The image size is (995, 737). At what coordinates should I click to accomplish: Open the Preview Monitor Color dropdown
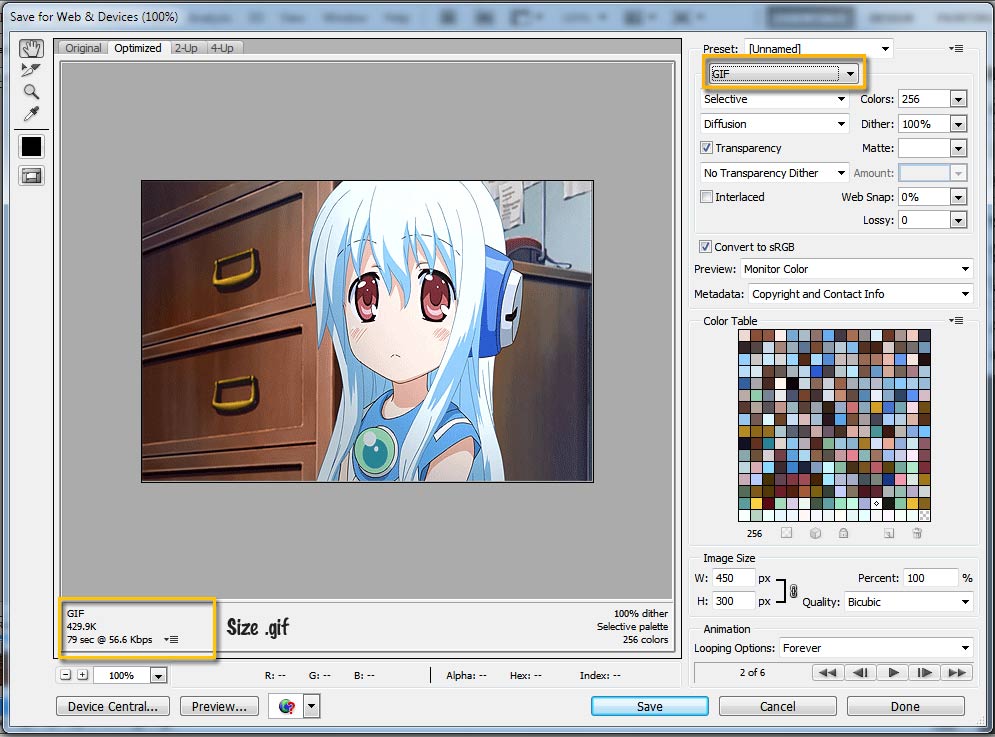856,269
